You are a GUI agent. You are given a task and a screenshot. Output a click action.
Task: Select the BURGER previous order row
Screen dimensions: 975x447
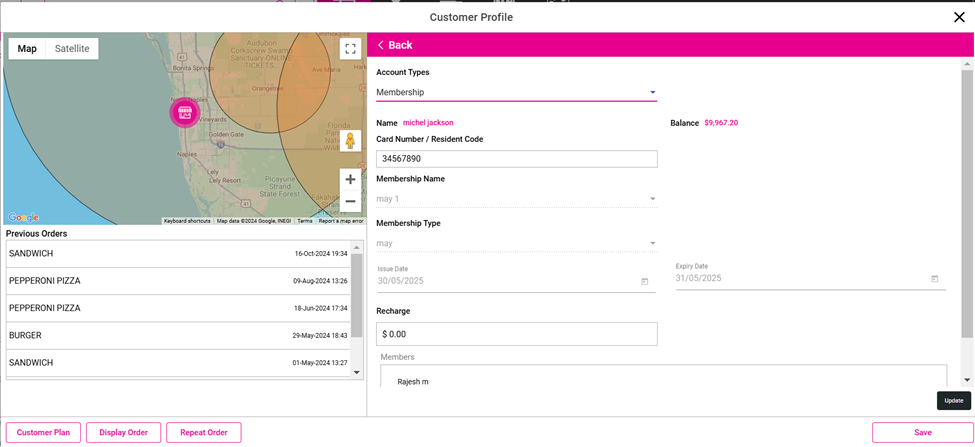point(177,336)
